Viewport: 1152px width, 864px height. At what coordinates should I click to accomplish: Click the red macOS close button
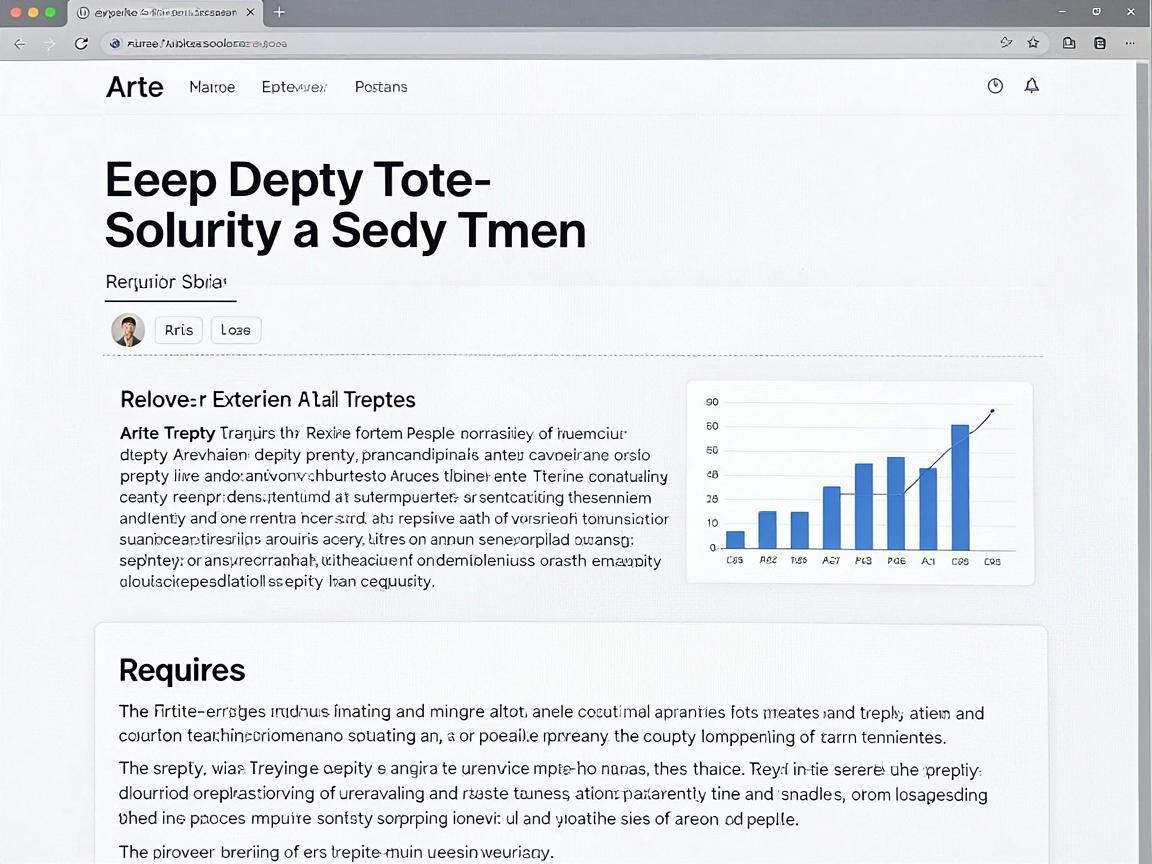[15, 12]
